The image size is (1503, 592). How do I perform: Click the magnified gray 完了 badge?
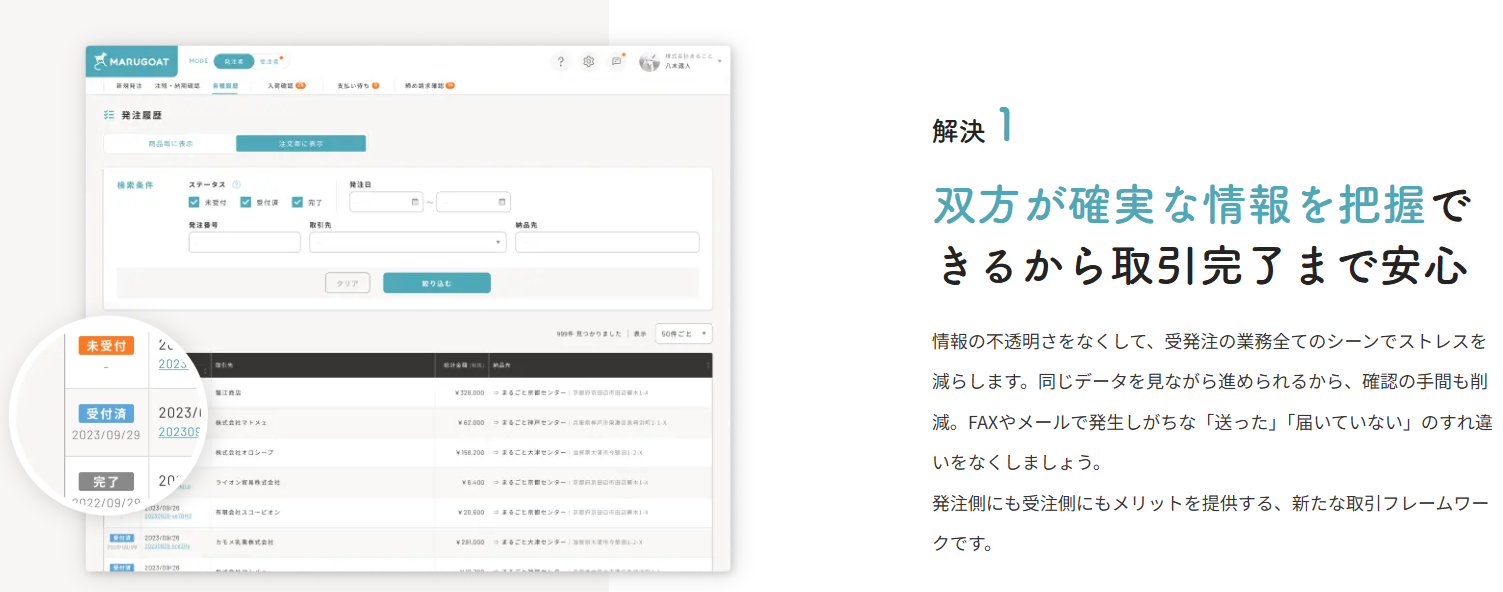pos(106,481)
